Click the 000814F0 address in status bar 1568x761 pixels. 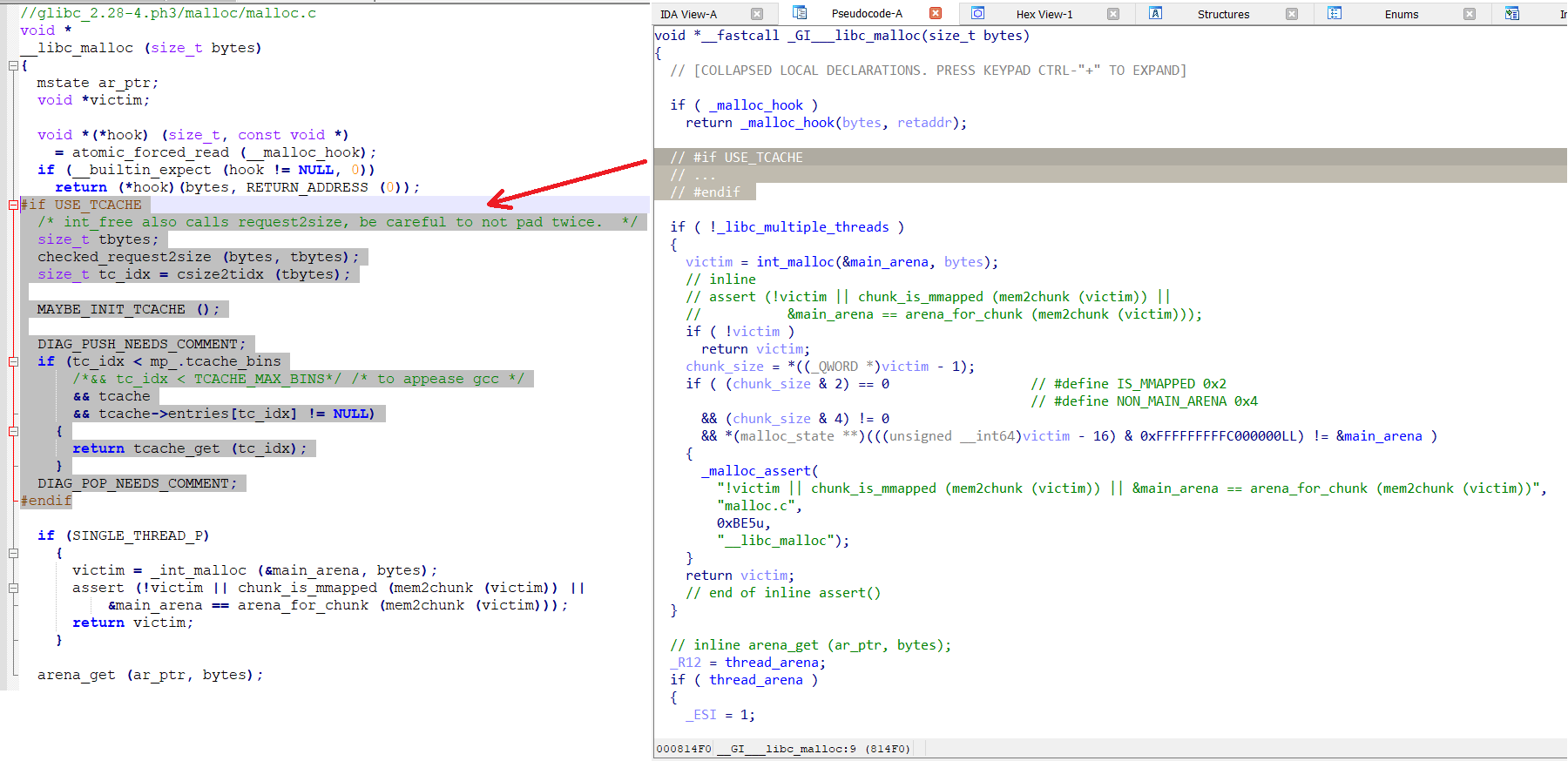pyautogui.click(x=684, y=749)
